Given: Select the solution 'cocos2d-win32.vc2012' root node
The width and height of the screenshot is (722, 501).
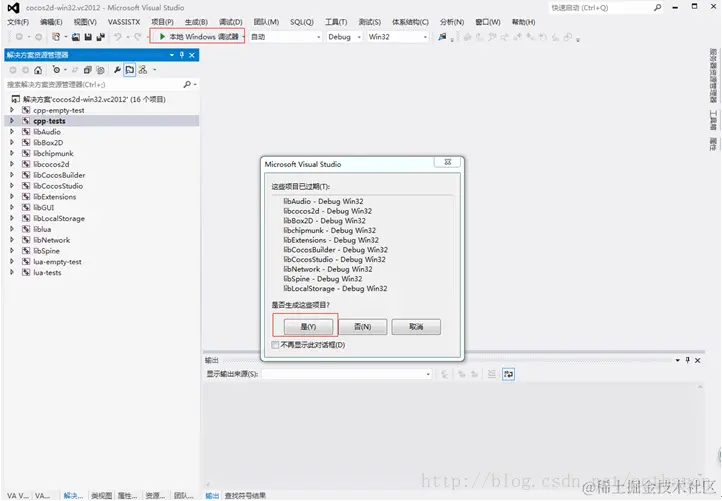Looking at the screenshot, I should click(94, 99).
